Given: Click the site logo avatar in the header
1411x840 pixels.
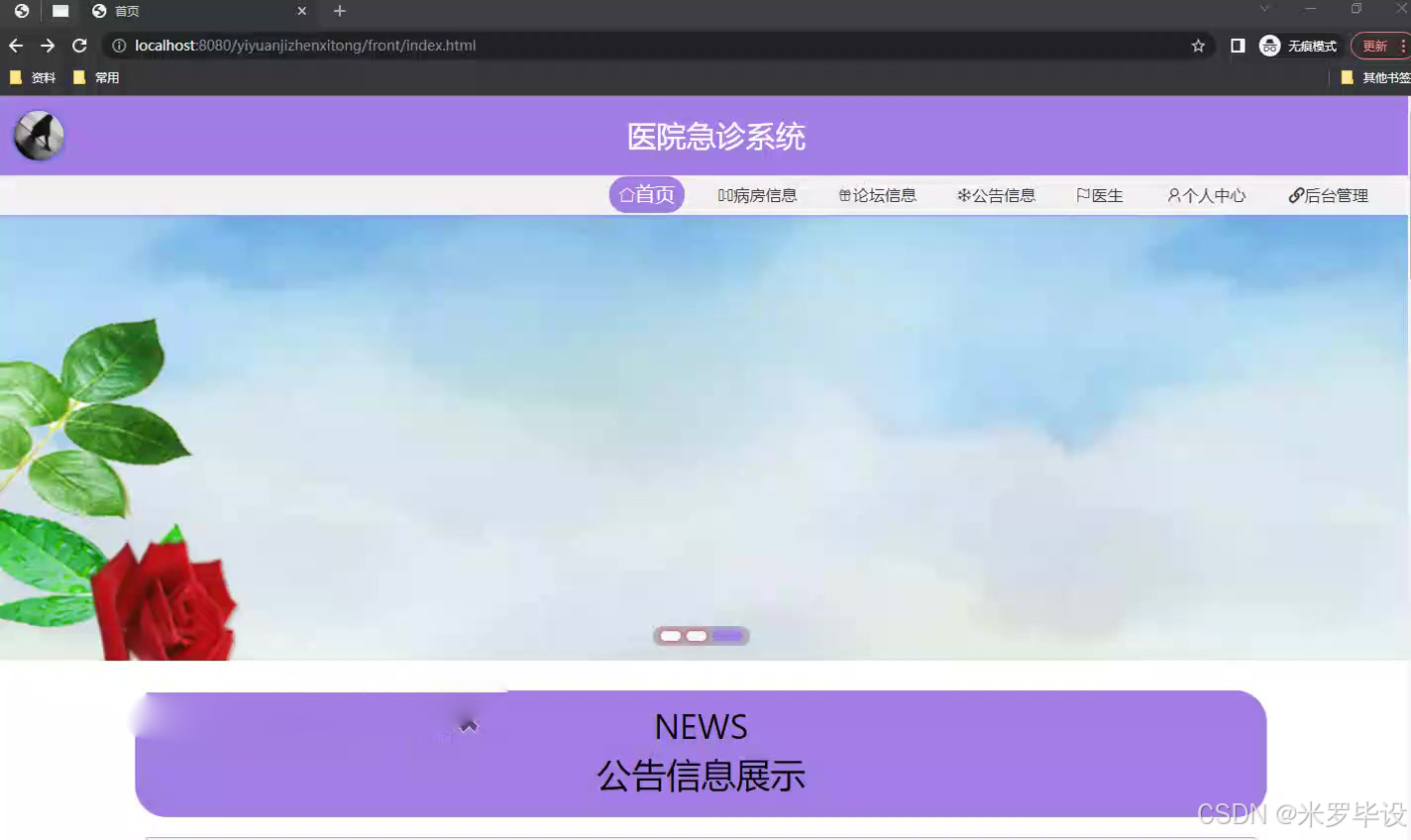Looking at the screenshot, I should pyautogui.click(x=37, y=135).
